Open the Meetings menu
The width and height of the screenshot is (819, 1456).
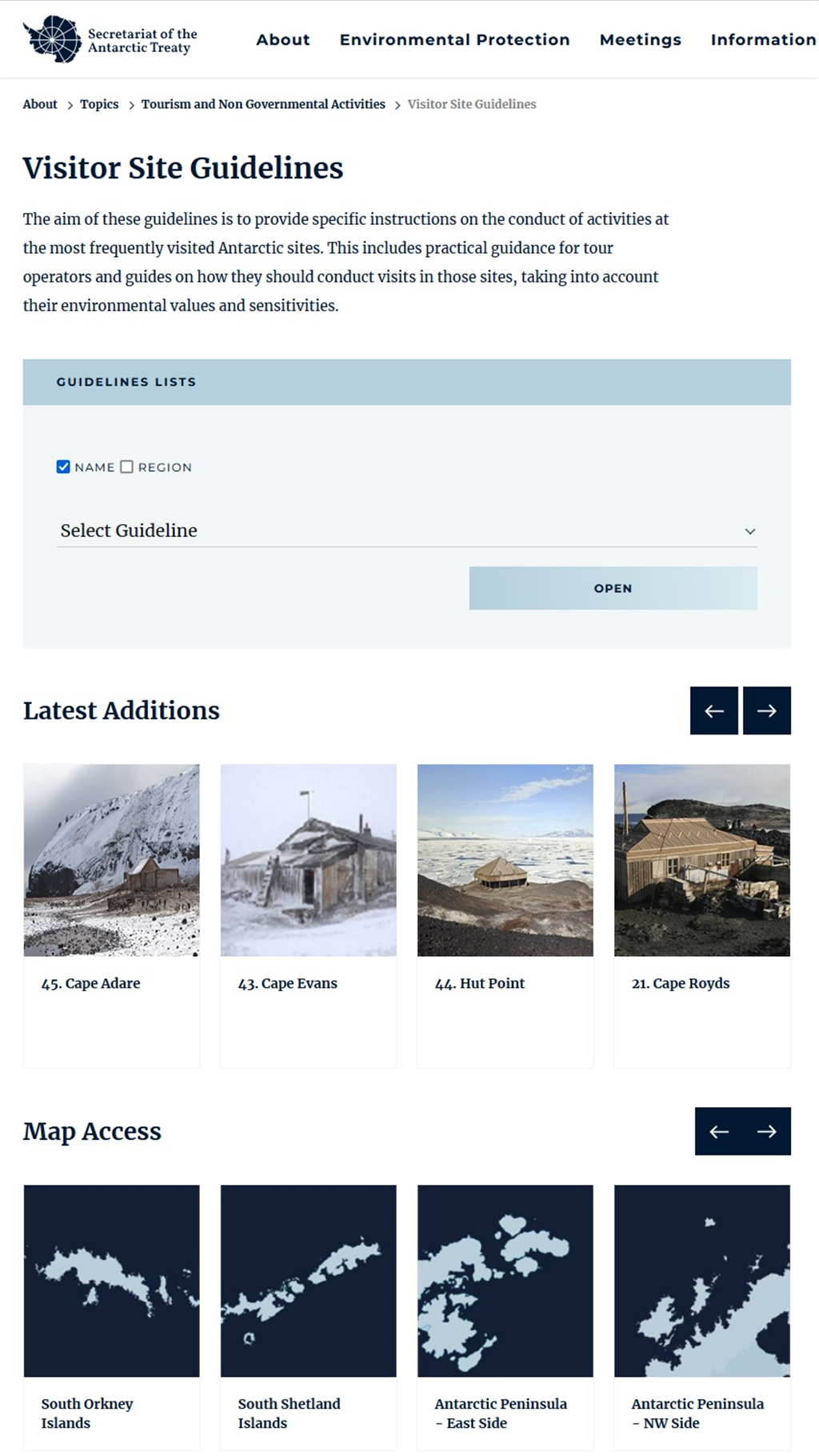coord(640,40)
